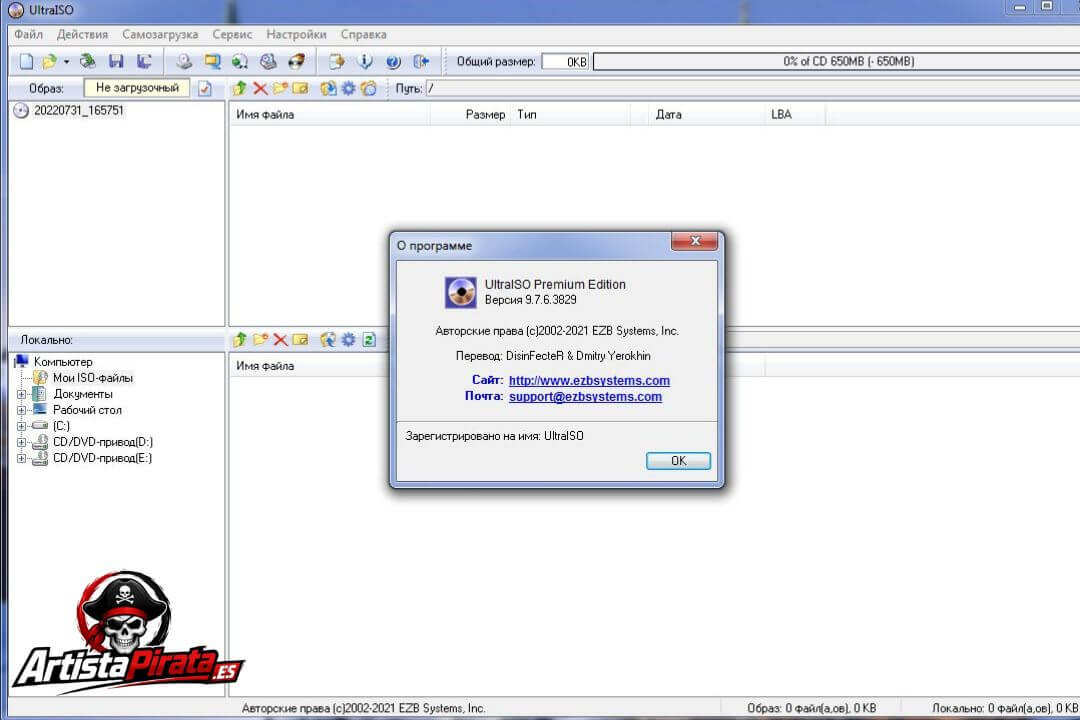This screenshot has width=1080, height=720.
Task: Sort by Размер column header
Action: click(x=470, y=114)
